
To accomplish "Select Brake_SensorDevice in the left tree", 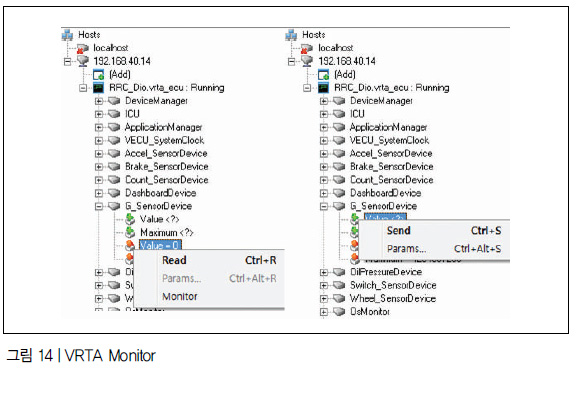I will click(167, 167).
